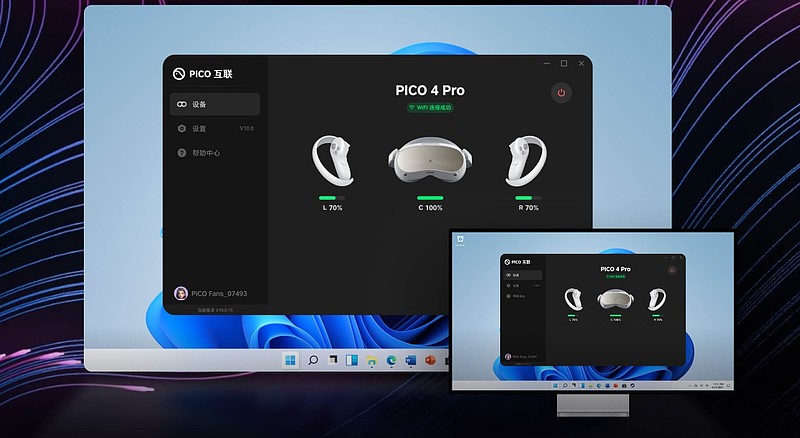Click the user avatar on the small monitor window
800x438 pixels.
tap(508, 356)
